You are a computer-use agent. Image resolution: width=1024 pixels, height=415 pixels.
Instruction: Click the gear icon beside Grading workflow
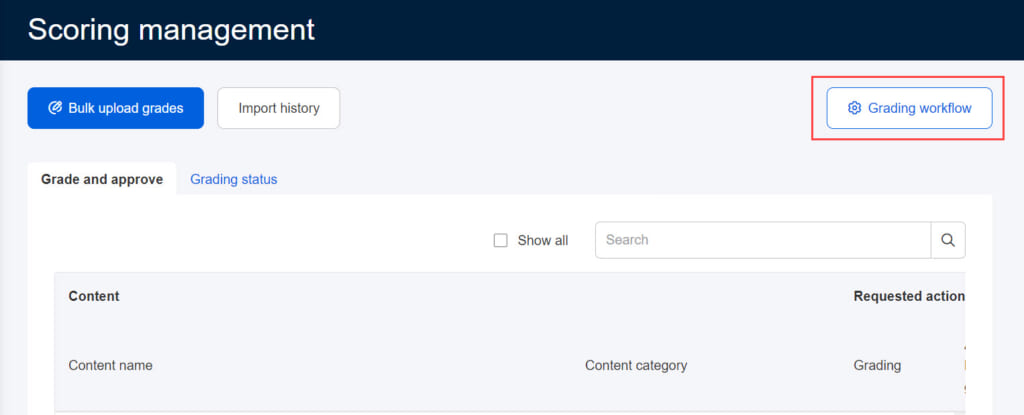tap(854, 108)
